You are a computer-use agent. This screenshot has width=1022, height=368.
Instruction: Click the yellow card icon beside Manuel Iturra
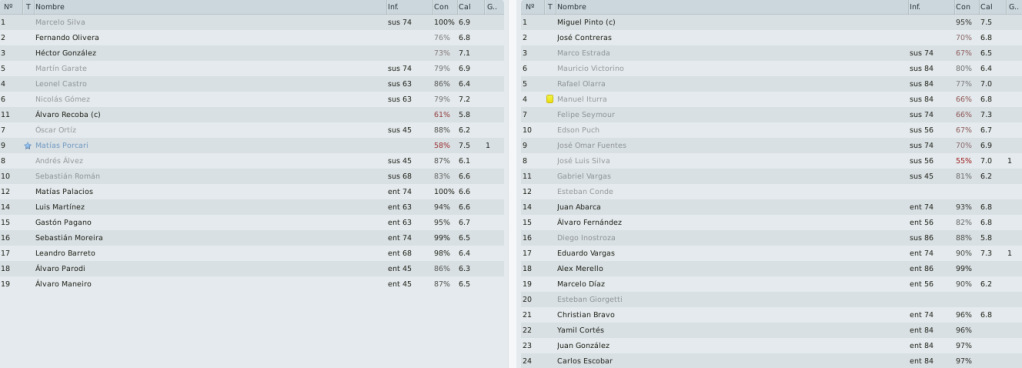pyautogui.click(x=549, y=99)
